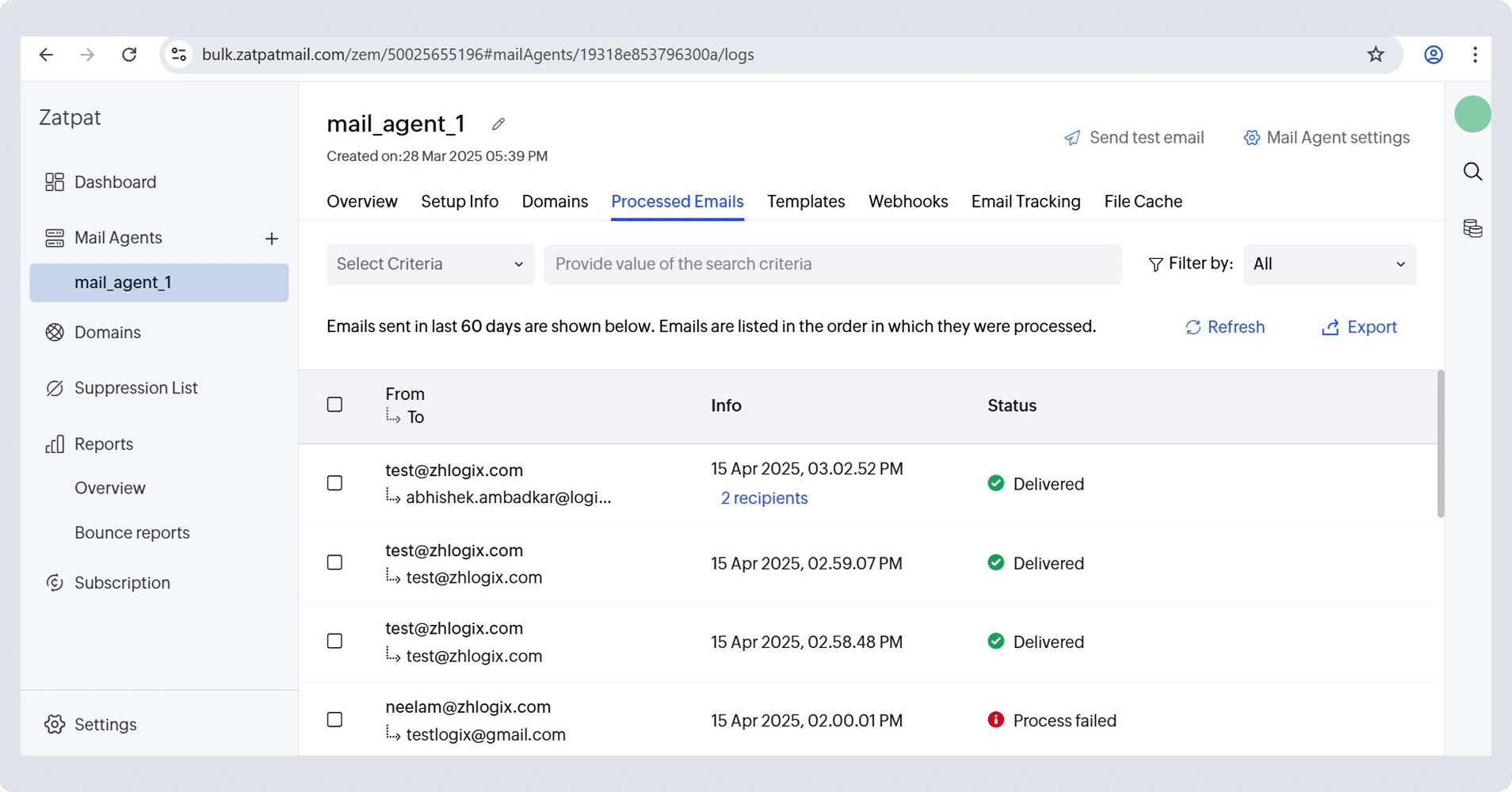Click the green user avatar circle

click(1472, 114)
